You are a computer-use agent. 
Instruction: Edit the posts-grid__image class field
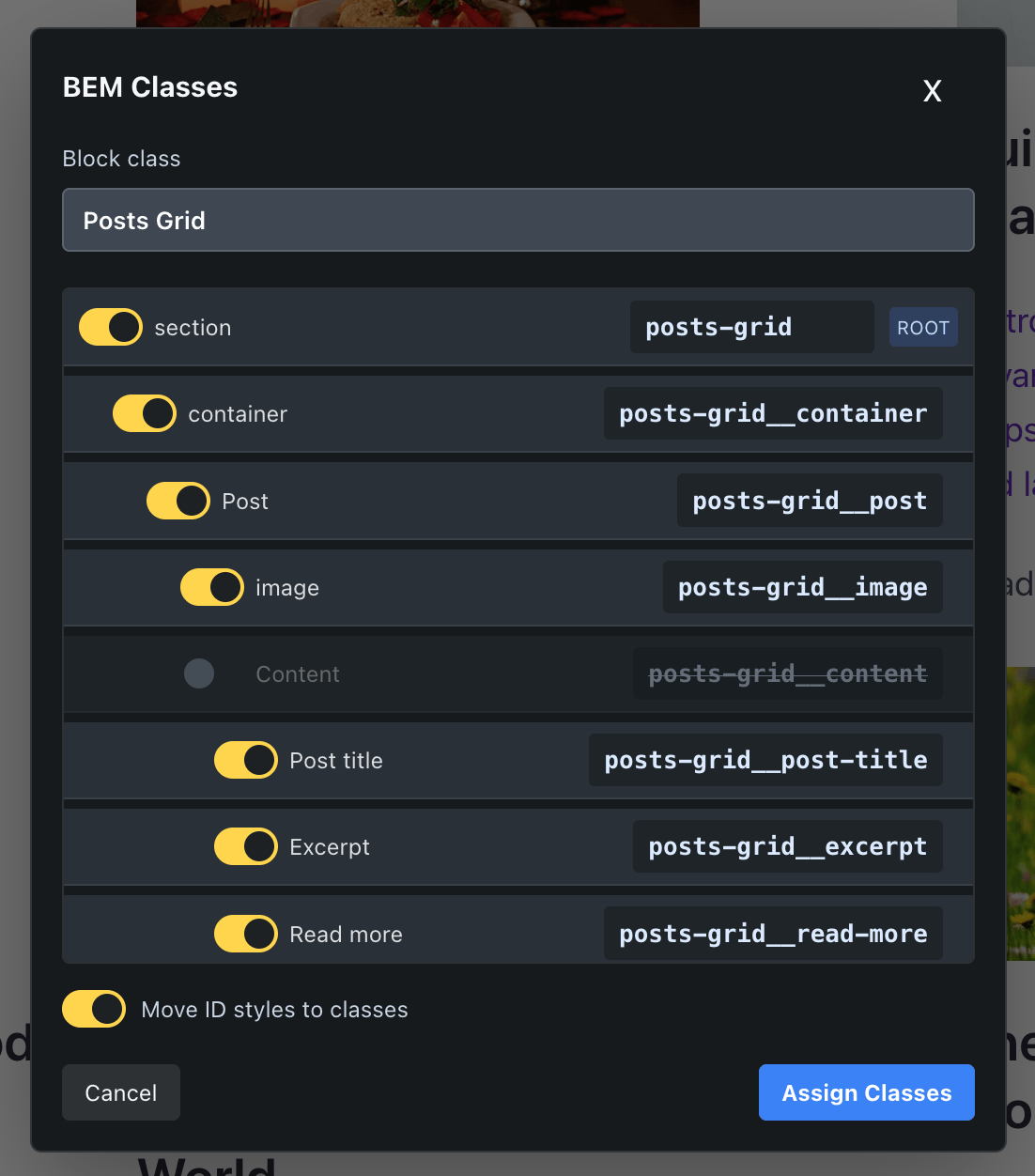coord(803,587)
